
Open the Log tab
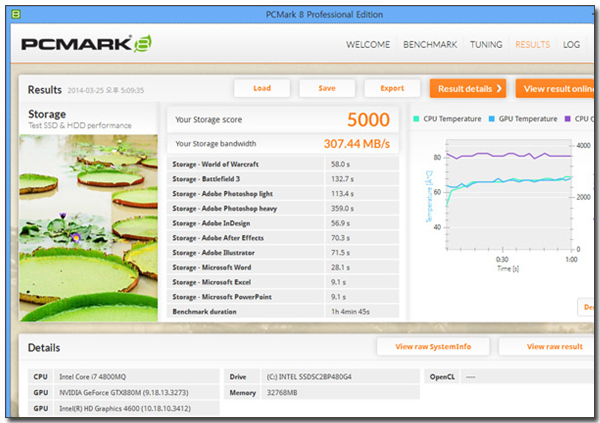(x=571, y=45)
